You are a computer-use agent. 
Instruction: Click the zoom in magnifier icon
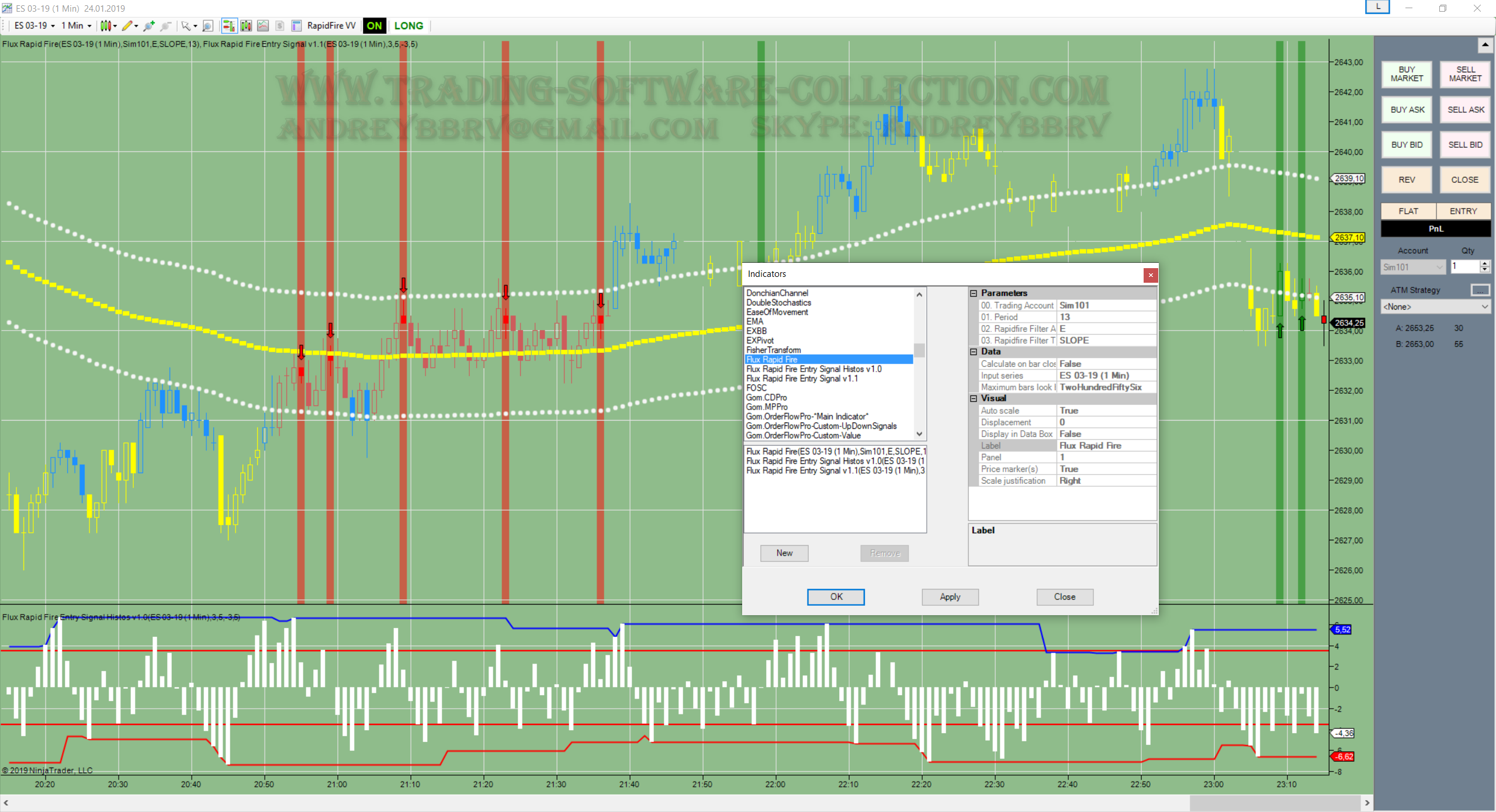(149, 26)
